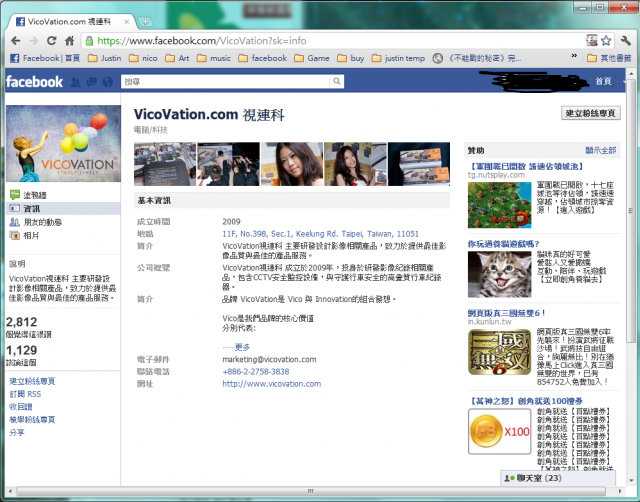Click the 建立粉絲專頁 link in the left sidebar
The height and width of the screenshot is (502, 640).
32,381
